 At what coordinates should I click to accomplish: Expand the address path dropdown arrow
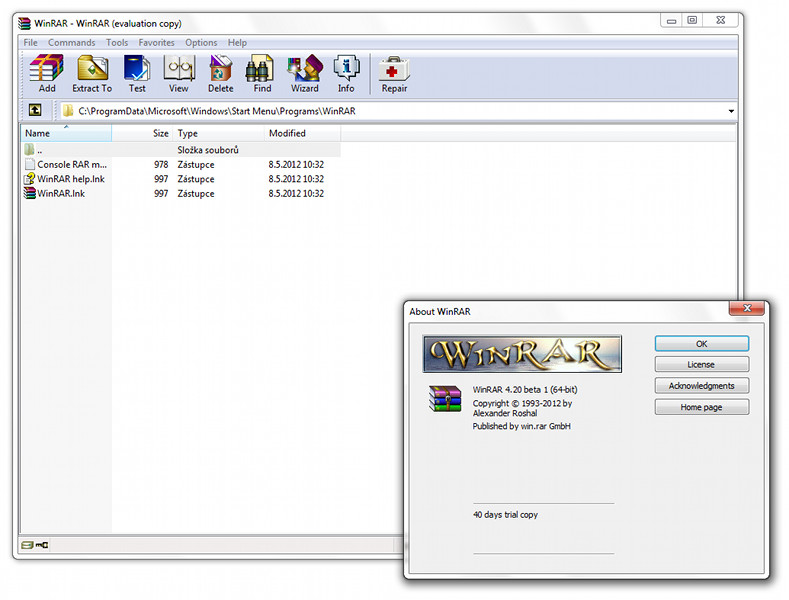click(x=731, y=111)
